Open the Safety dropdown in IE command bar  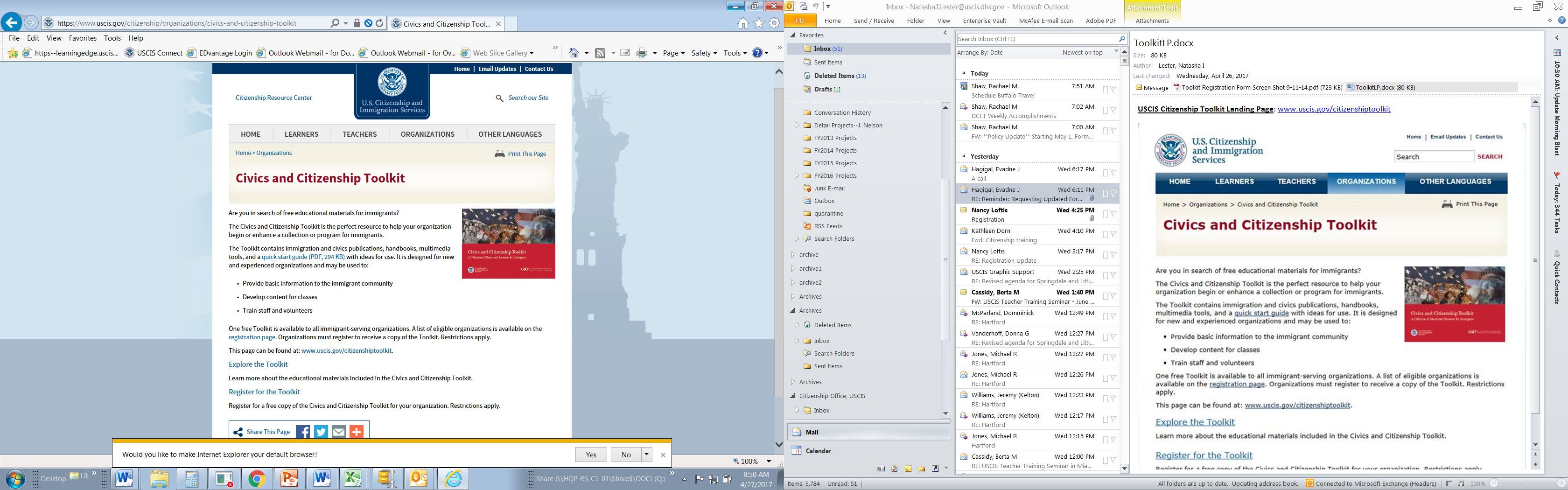tap(704, 53)
